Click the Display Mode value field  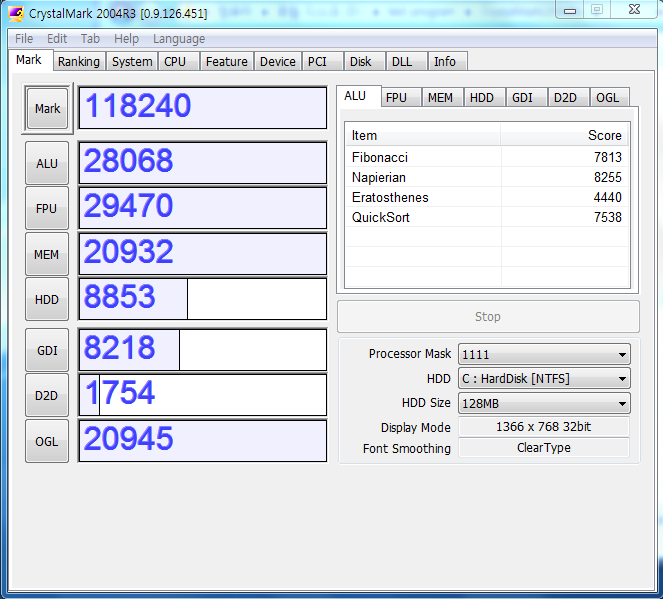pyautogui.click(x=544, y=427)
